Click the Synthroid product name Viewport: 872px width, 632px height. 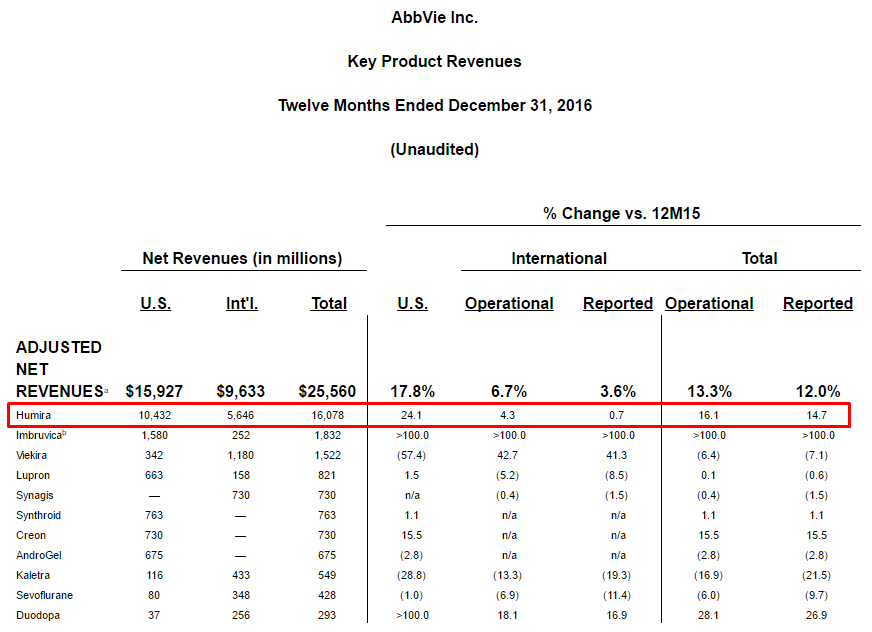pos(38,515)
